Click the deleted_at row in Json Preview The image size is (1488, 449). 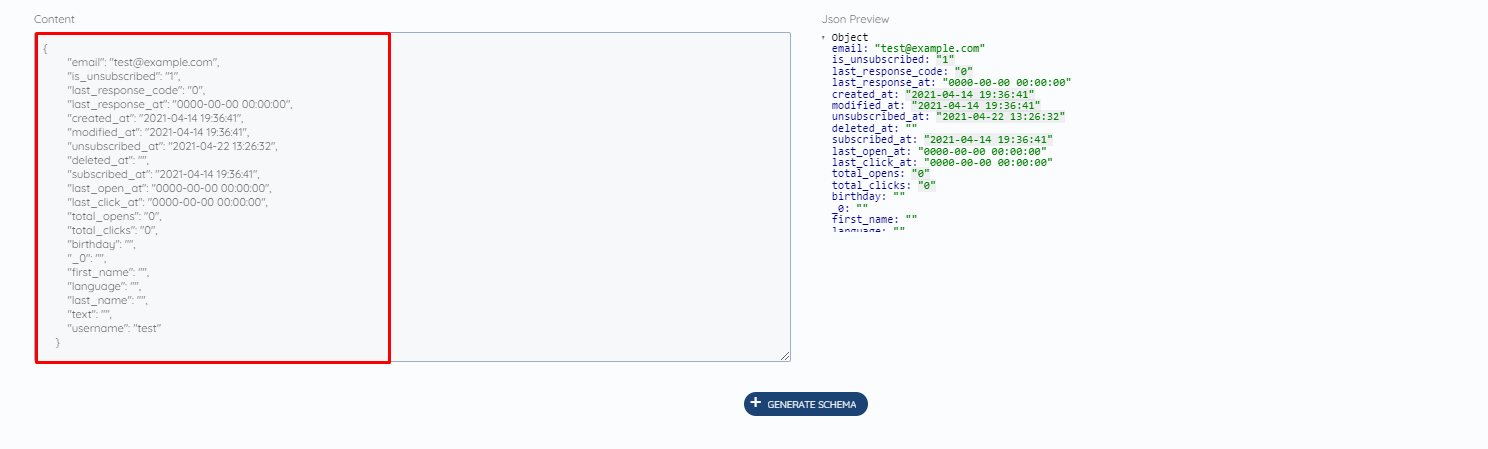(x=874, y=128)
